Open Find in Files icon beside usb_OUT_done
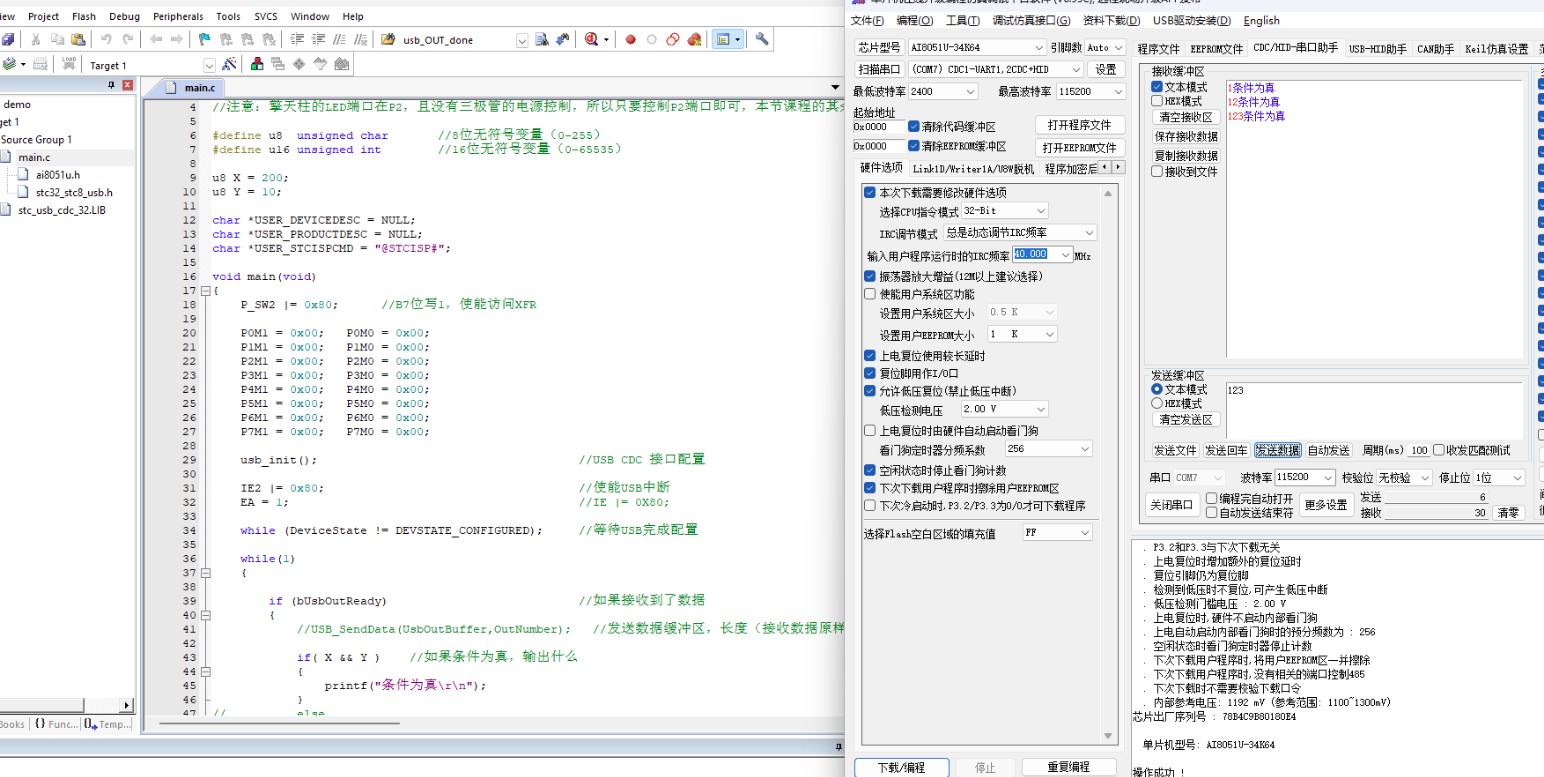Screen dimensions: 1544x777 point(386,39)
